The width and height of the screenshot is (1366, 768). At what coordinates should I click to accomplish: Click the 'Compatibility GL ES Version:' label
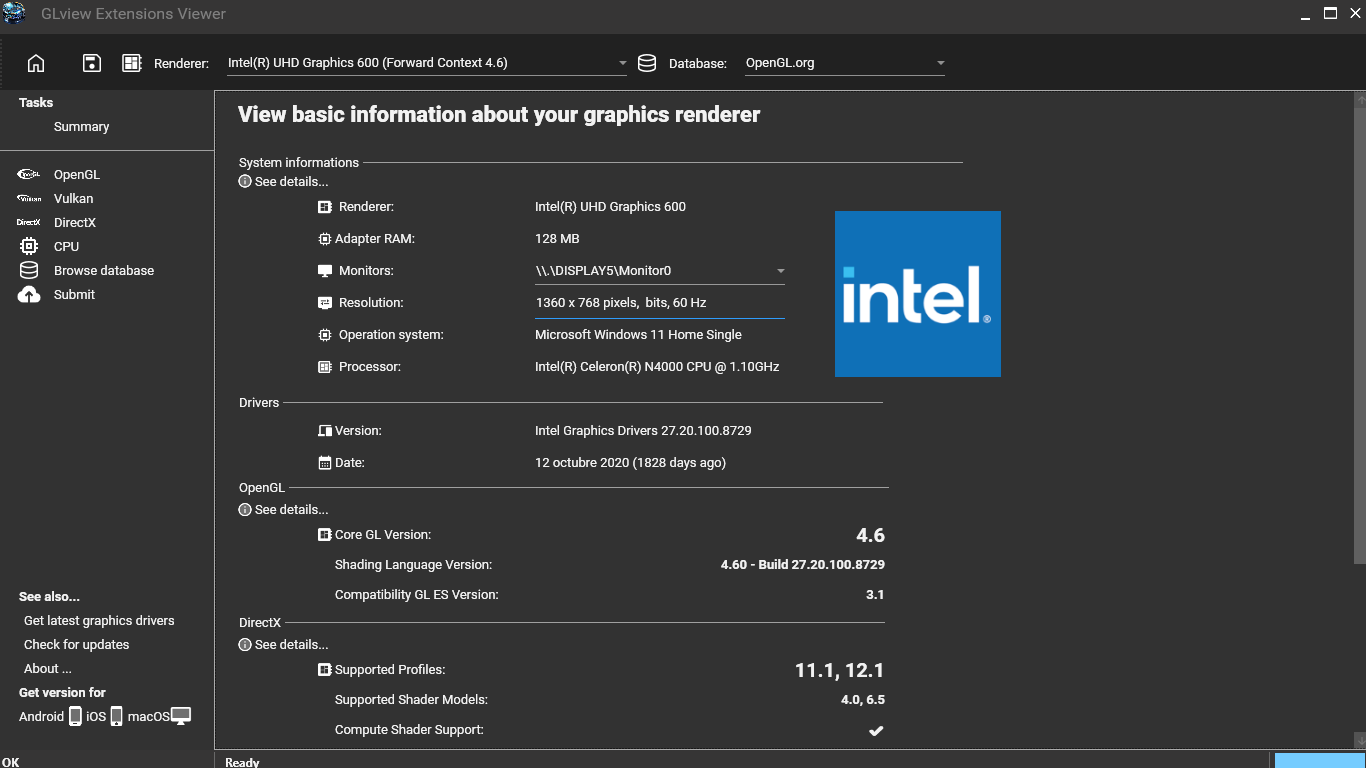(416, 595)
